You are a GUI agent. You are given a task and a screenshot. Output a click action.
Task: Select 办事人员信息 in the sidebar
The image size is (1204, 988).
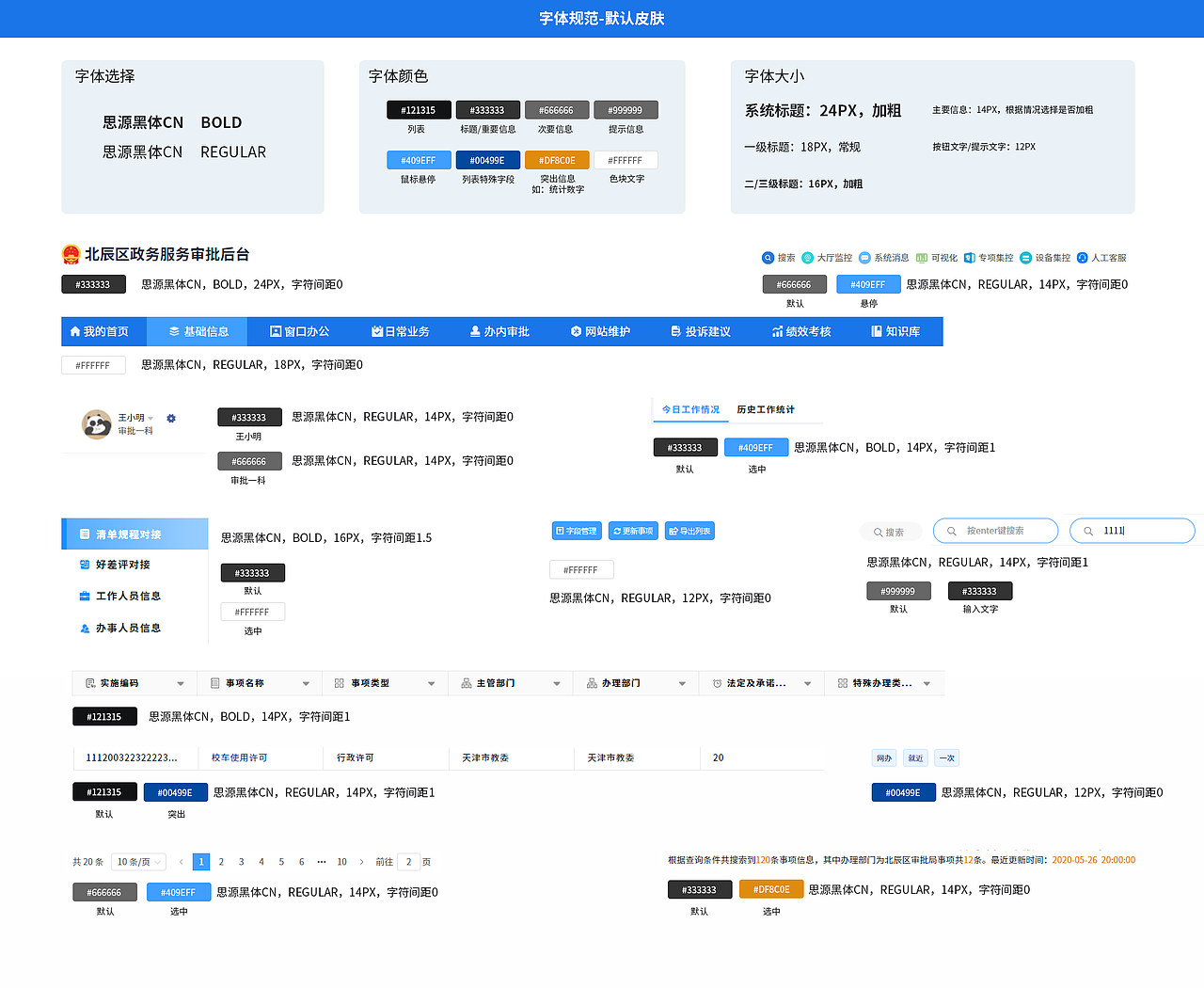(x=135, y=628)
